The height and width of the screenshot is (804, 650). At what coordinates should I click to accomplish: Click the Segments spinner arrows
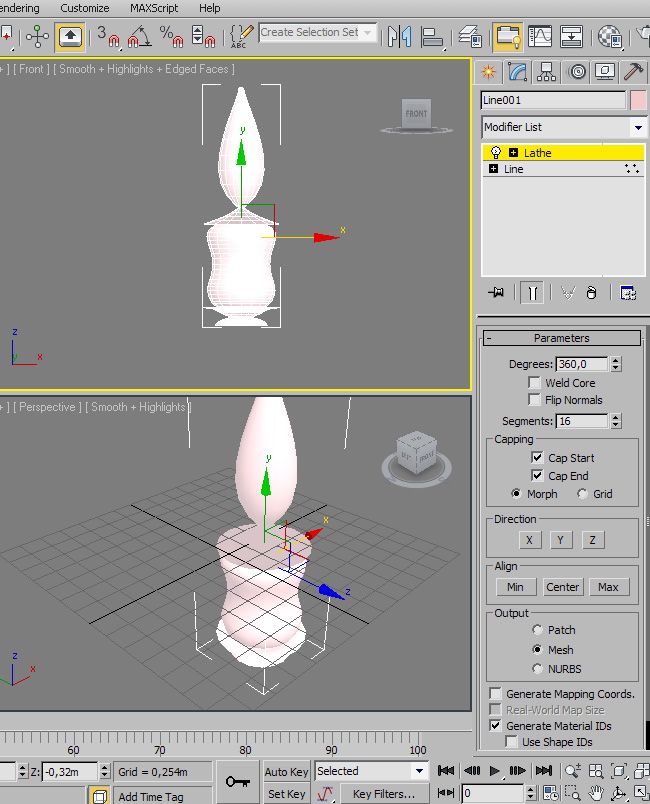coord(616,421)
